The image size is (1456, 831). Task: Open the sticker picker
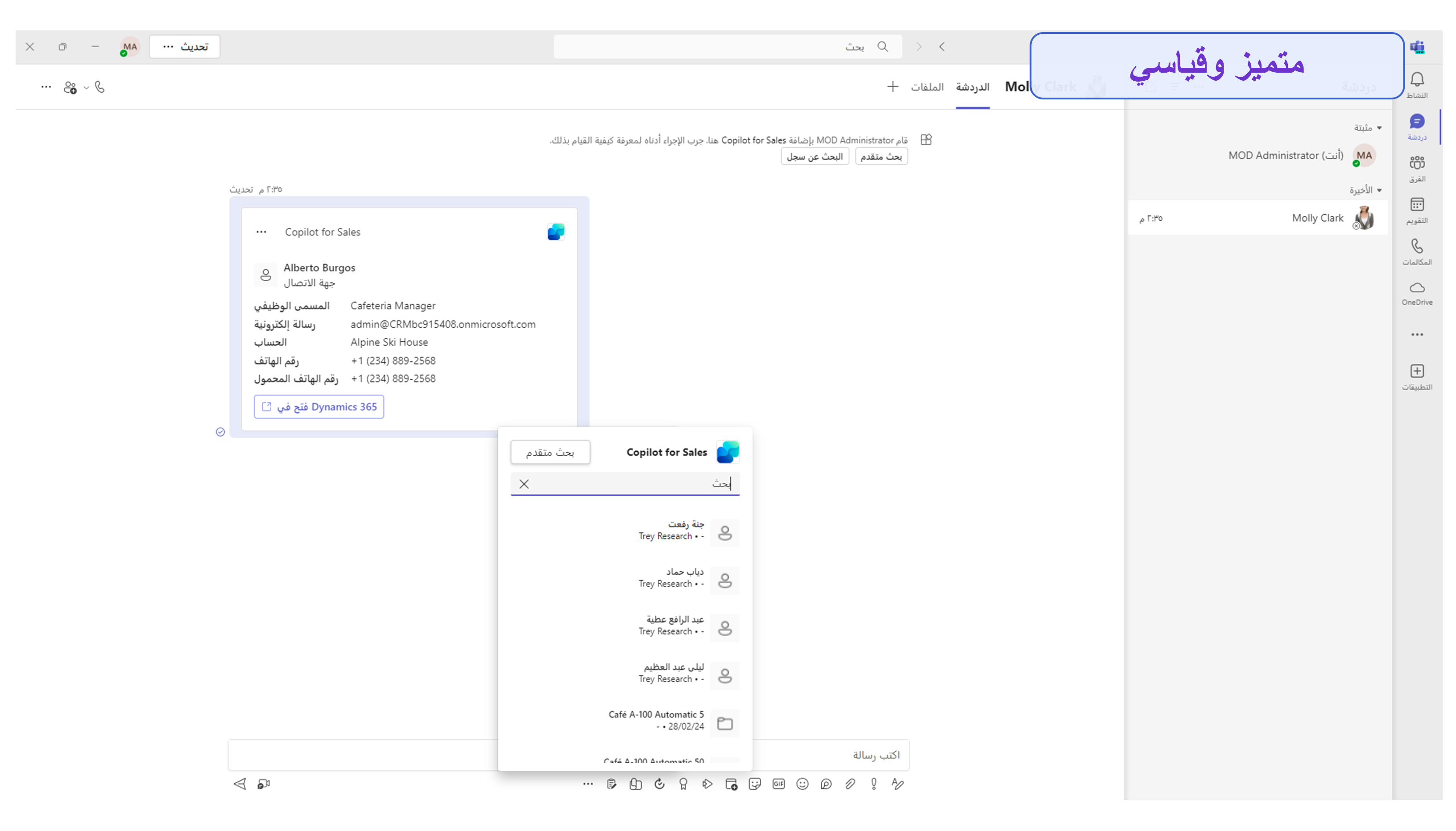(x=754, y=784)
